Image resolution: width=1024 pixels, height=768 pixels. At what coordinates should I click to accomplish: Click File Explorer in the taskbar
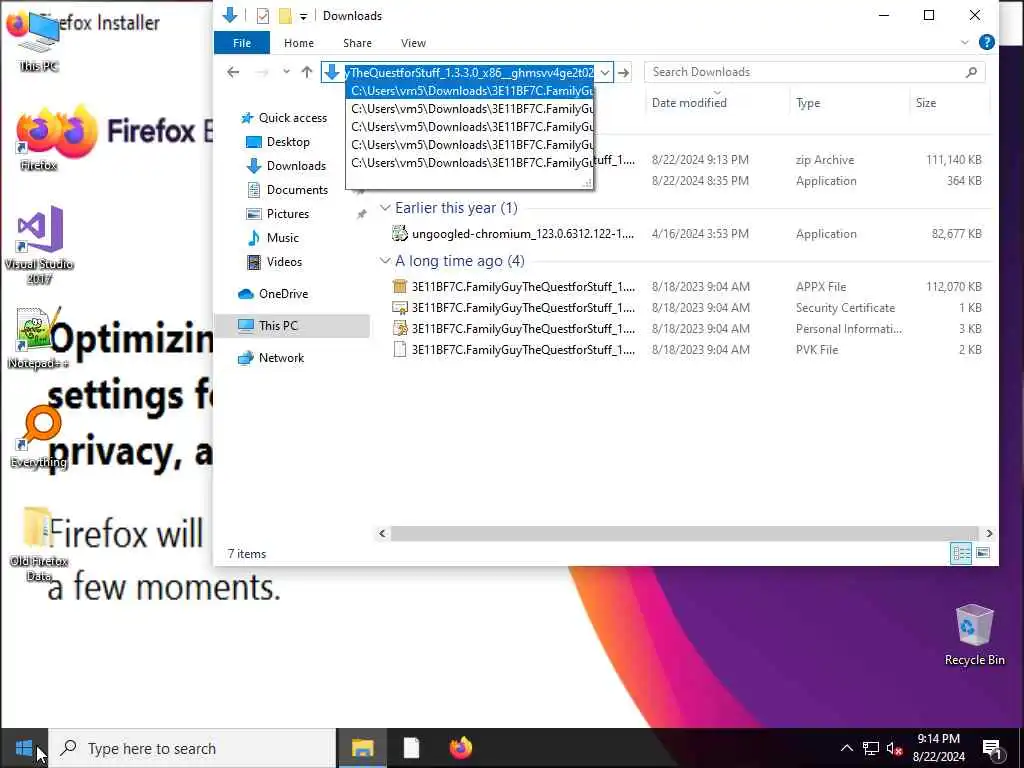tap(362, 748)
